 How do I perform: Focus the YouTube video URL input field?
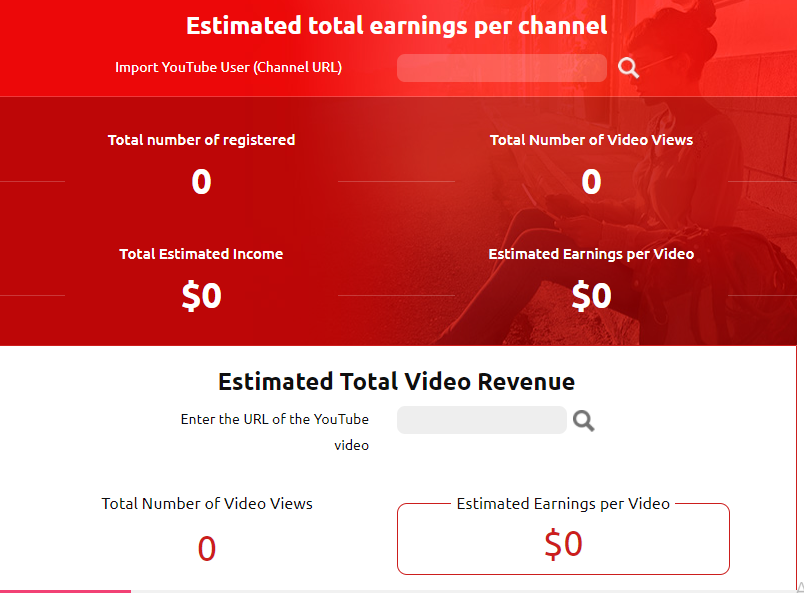point(481,420)
